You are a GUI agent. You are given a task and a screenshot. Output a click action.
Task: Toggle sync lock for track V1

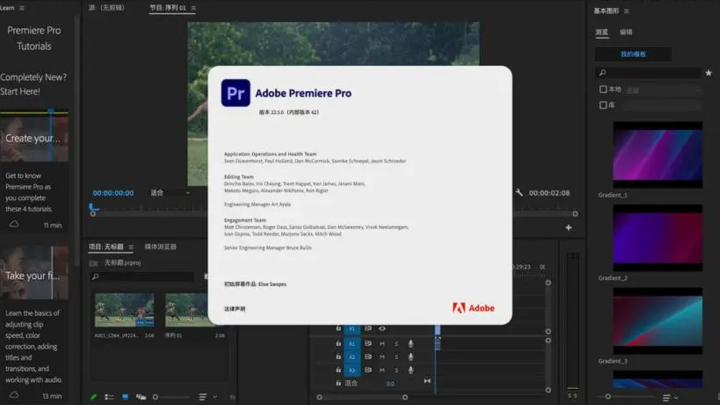click(x=368, y=328)
